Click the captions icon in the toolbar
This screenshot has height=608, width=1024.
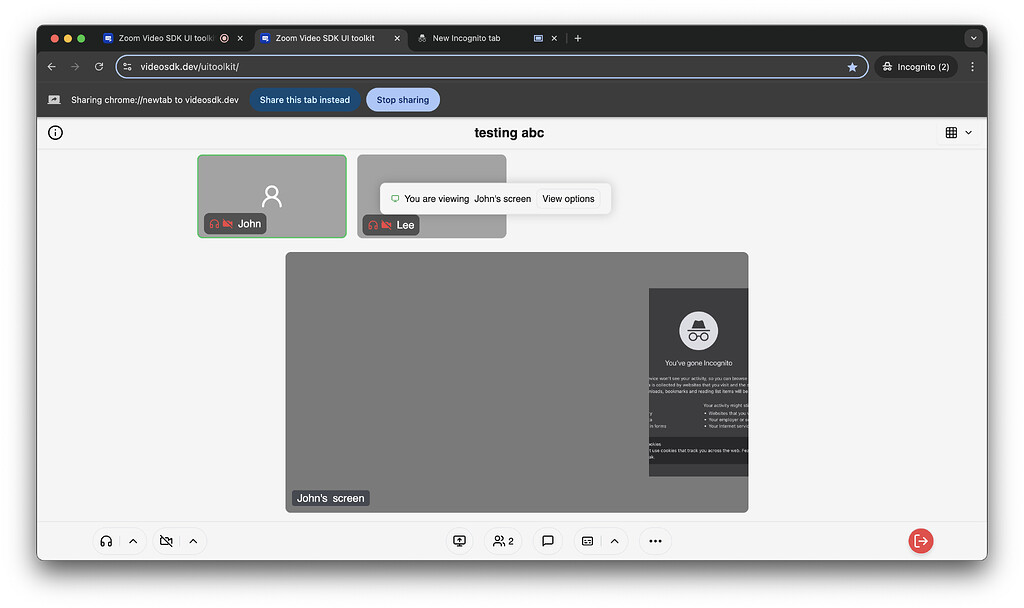pyautogui.click(x=587, y=540)
